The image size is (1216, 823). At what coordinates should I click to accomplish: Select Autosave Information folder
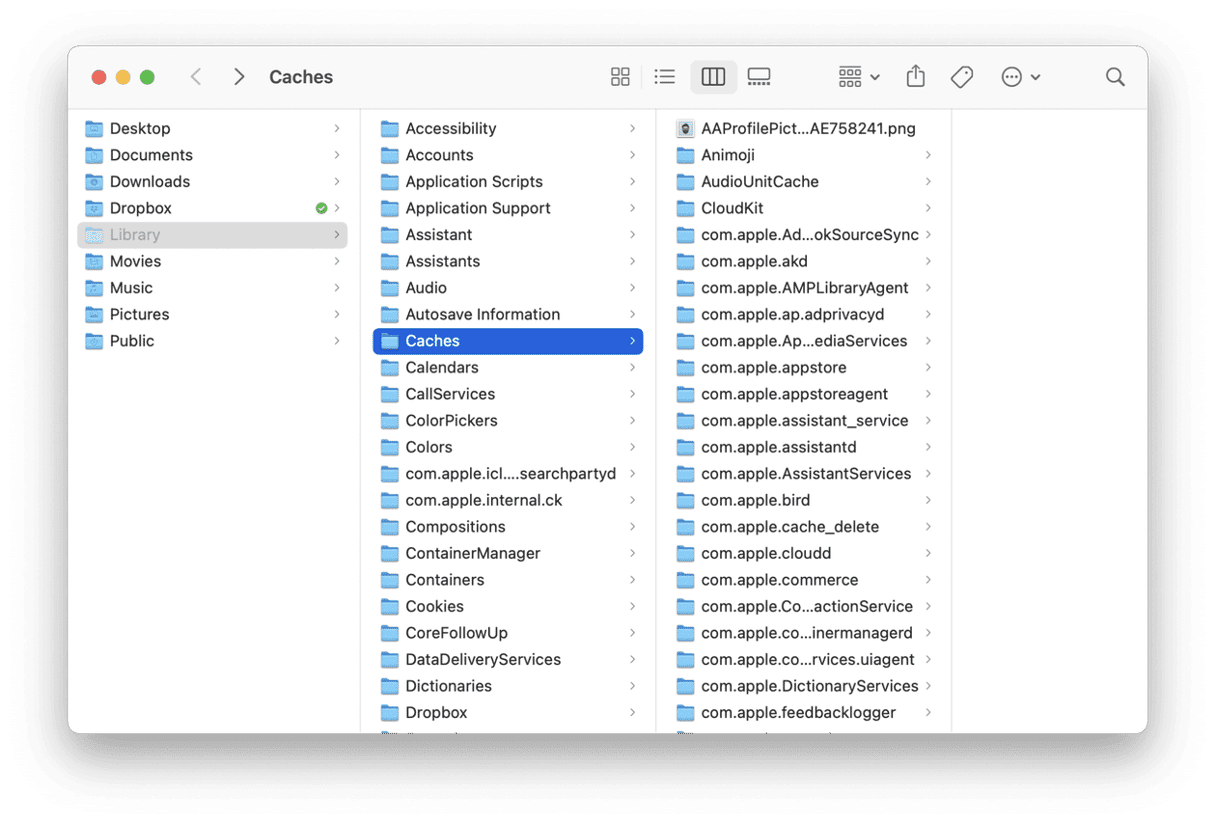click(x=508, y=314)
